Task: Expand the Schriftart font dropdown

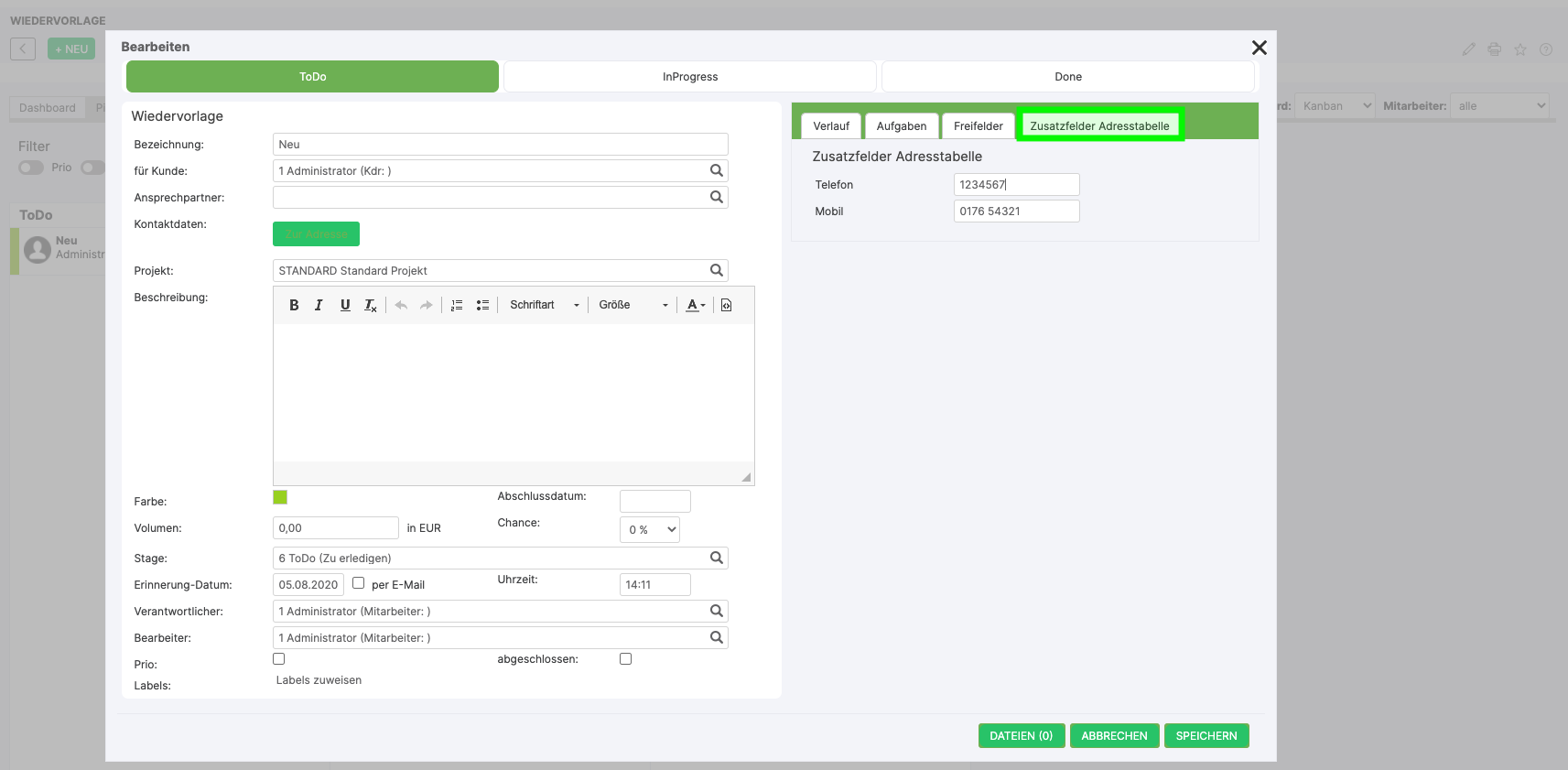Action: pos(545,306)
